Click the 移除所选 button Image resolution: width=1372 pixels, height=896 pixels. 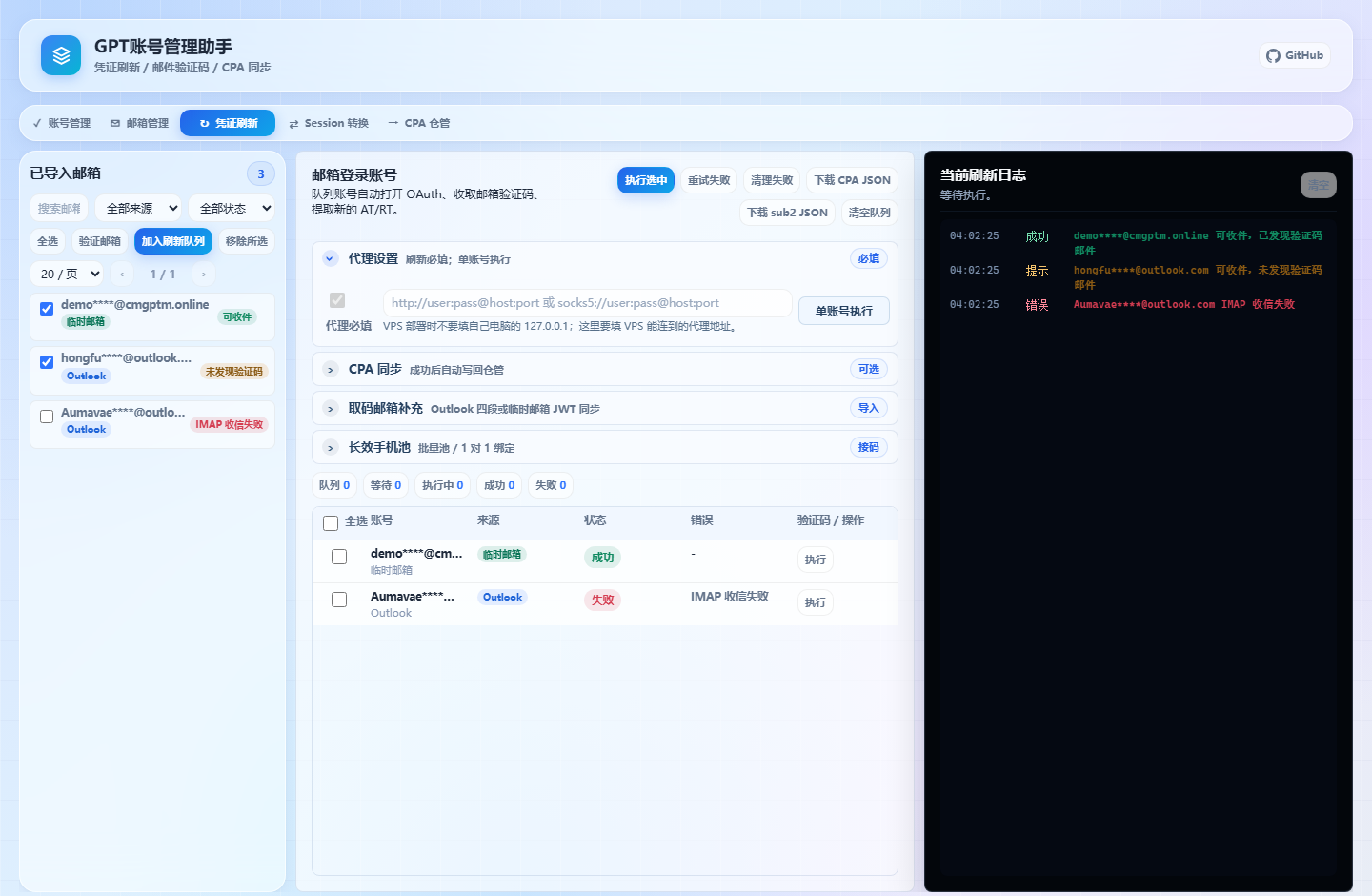pos(247,241)
